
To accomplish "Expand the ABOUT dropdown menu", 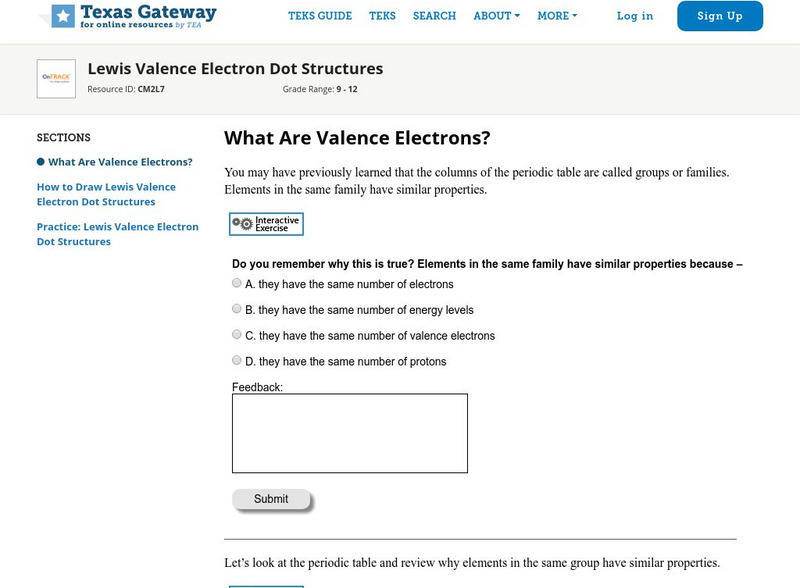I will coord(496,16).
